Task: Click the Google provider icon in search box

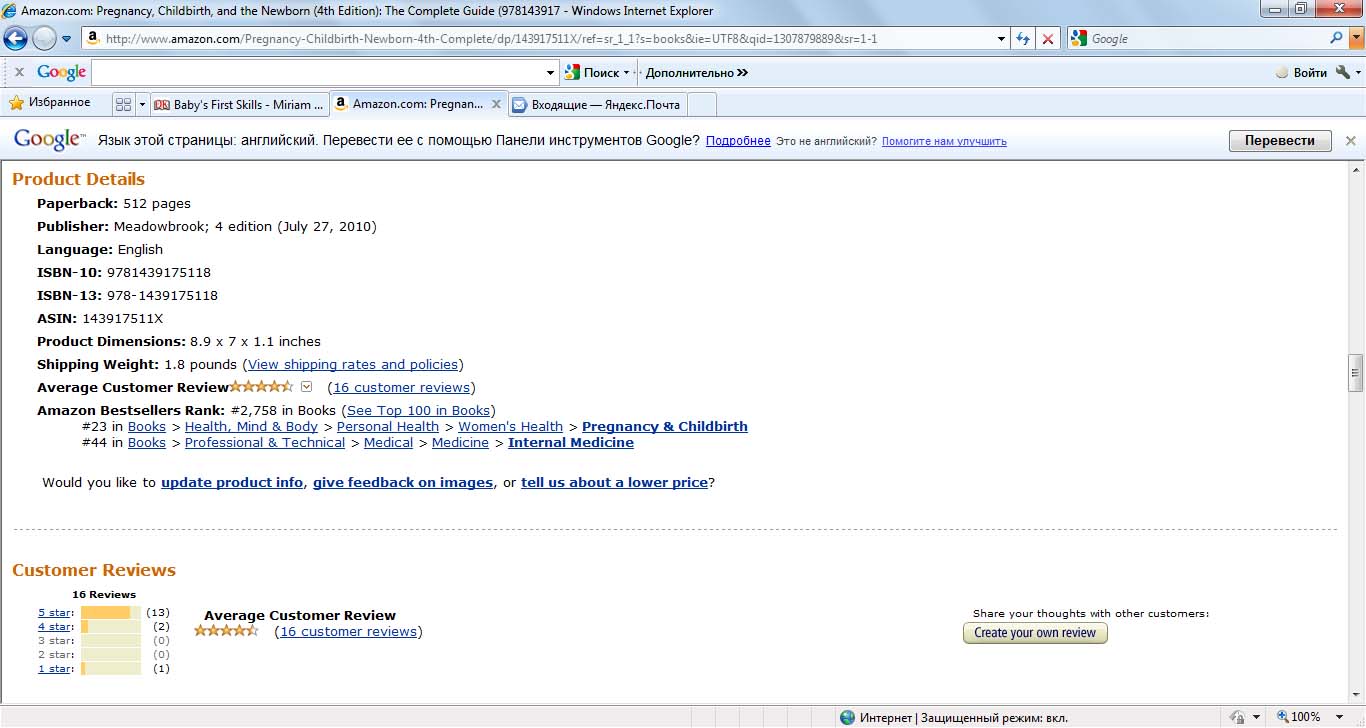Action: (x=1078, y=39)
